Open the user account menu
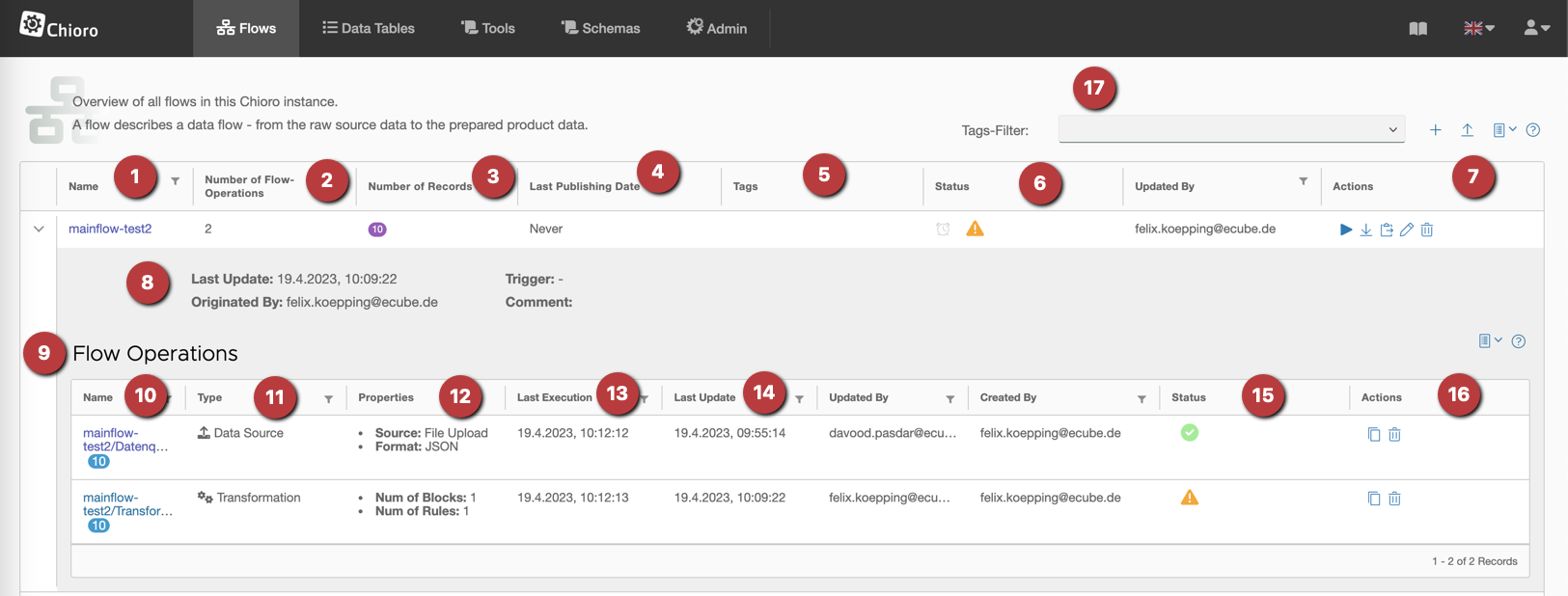 point(1536,29)
